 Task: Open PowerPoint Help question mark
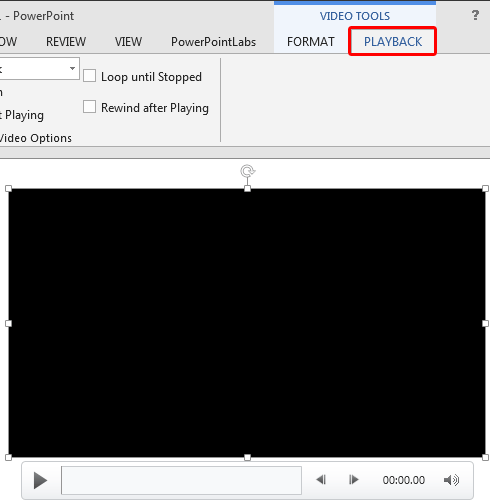(475, 15)
